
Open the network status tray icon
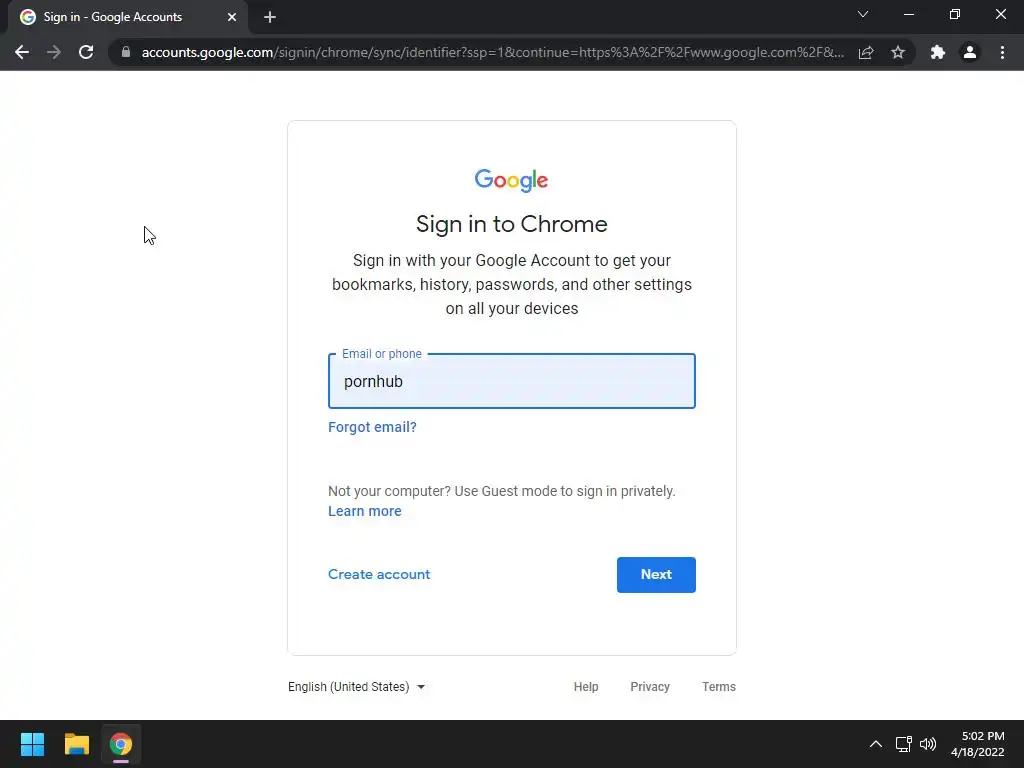pos(904,744)
